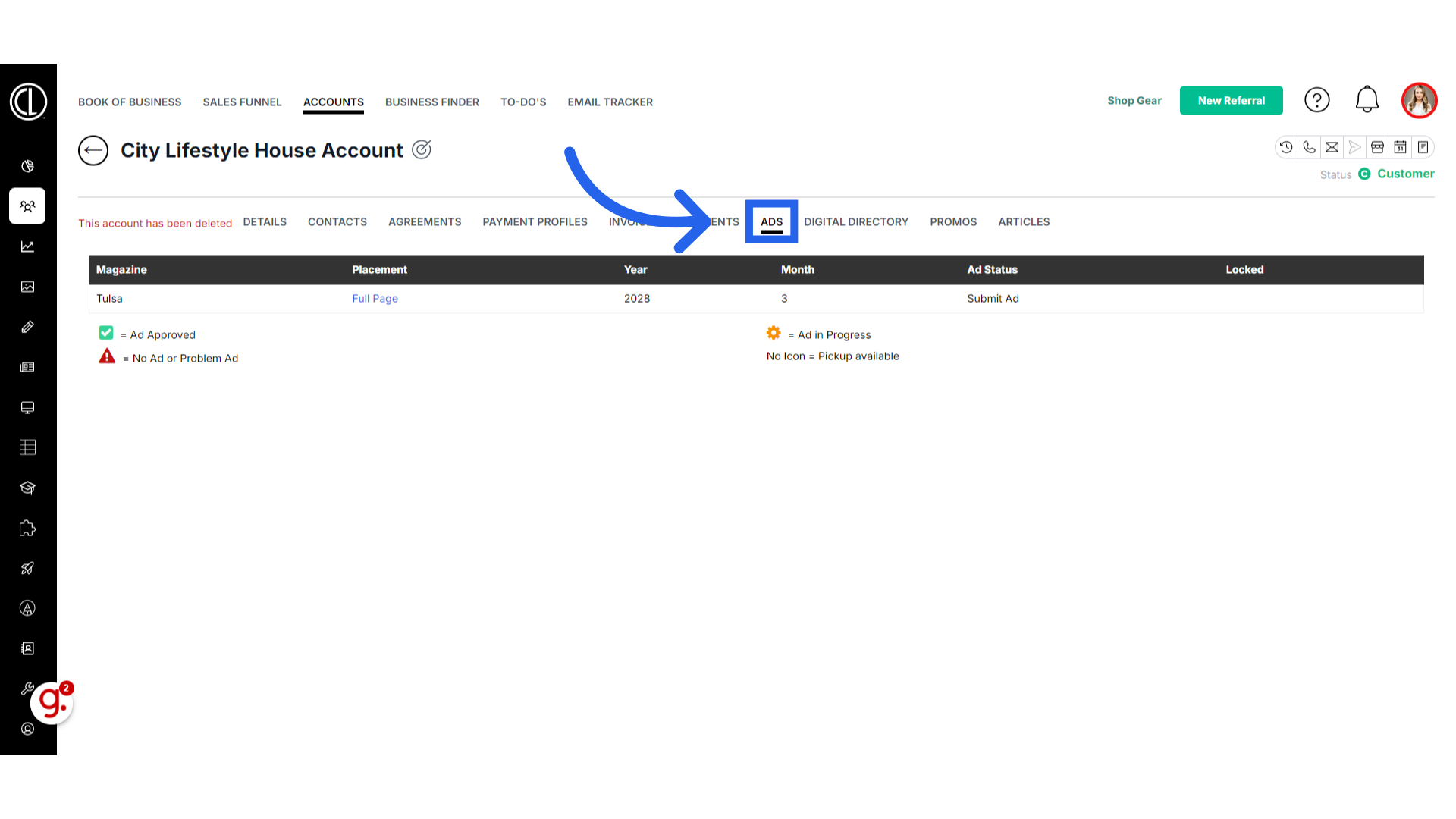Open the user avatar menu

pos(1420,100)
